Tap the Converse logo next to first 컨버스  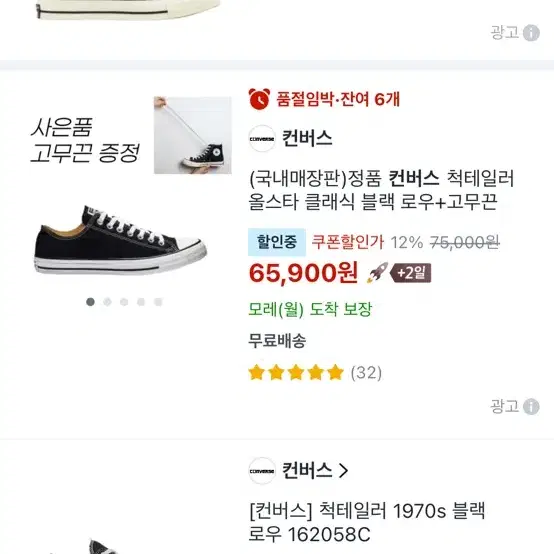click(x=262, y=138)
